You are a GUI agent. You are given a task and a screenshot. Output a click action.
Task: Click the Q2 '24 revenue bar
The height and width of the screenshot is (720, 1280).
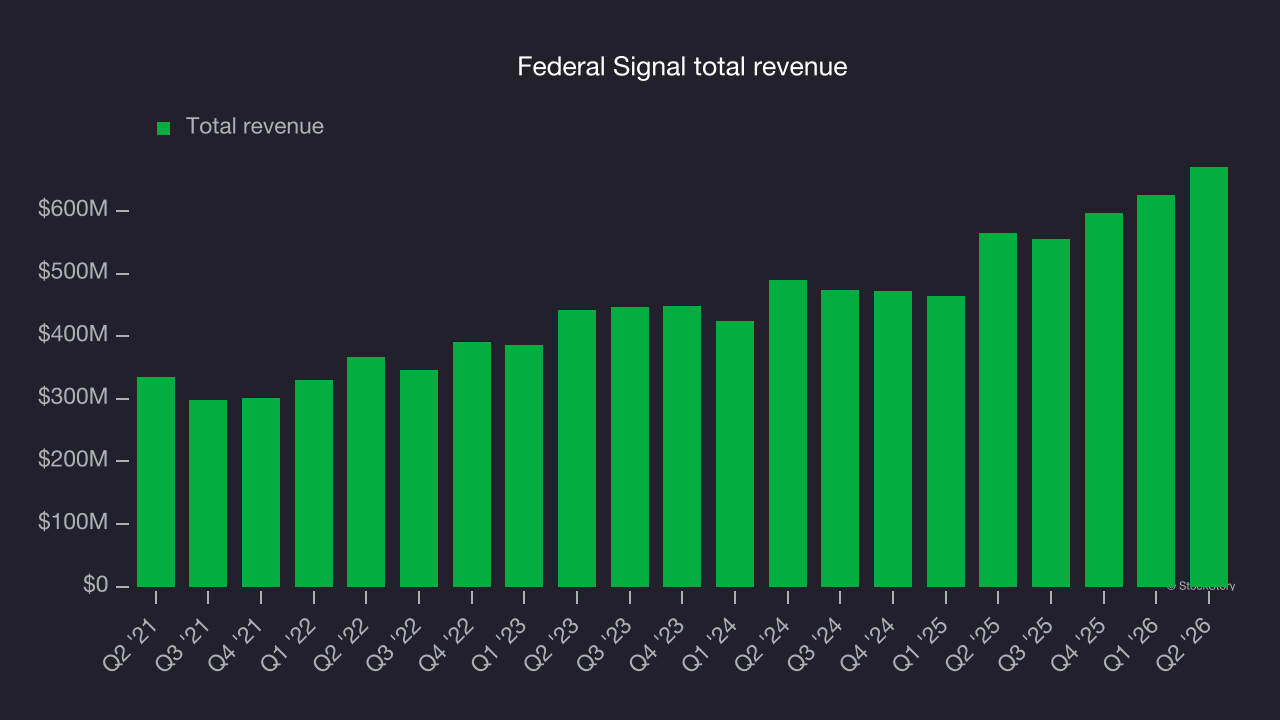[x=788, y=434]
